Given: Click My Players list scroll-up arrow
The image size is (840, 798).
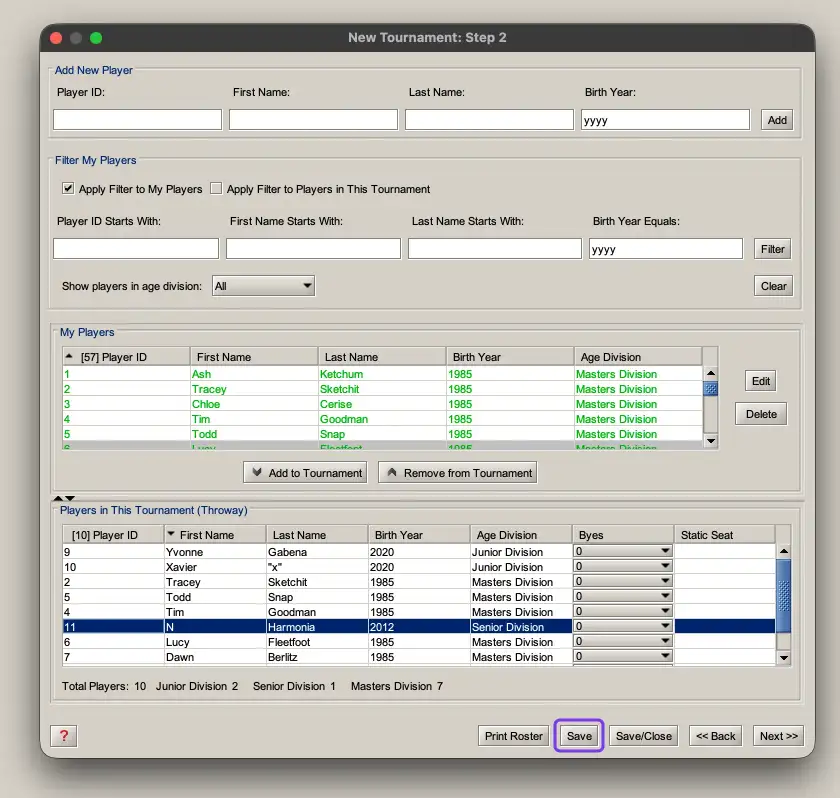Looking at the screenshot, I should tap(711, 373).
